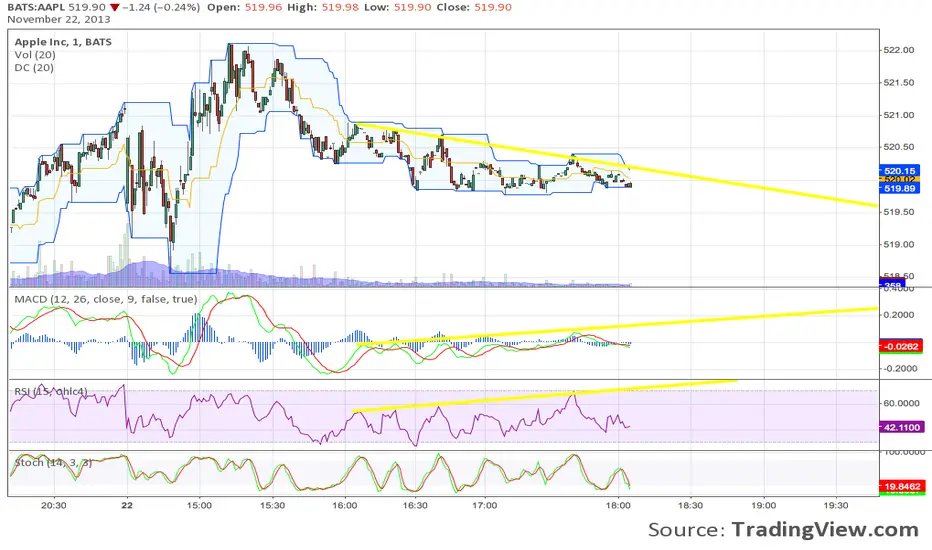The width and height of the screenshot is (932, 550).
Task: Click the 520.50 price axis label
Action: pos(899,147)
